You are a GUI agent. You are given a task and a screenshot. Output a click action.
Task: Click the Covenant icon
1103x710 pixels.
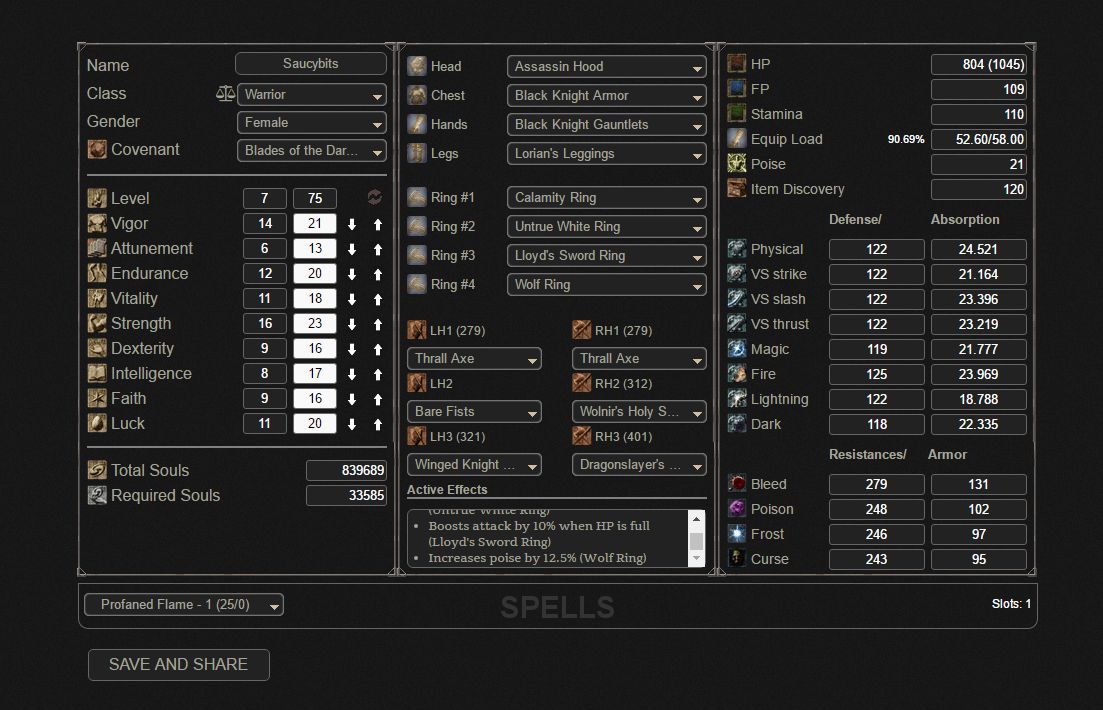click(97, 149)
